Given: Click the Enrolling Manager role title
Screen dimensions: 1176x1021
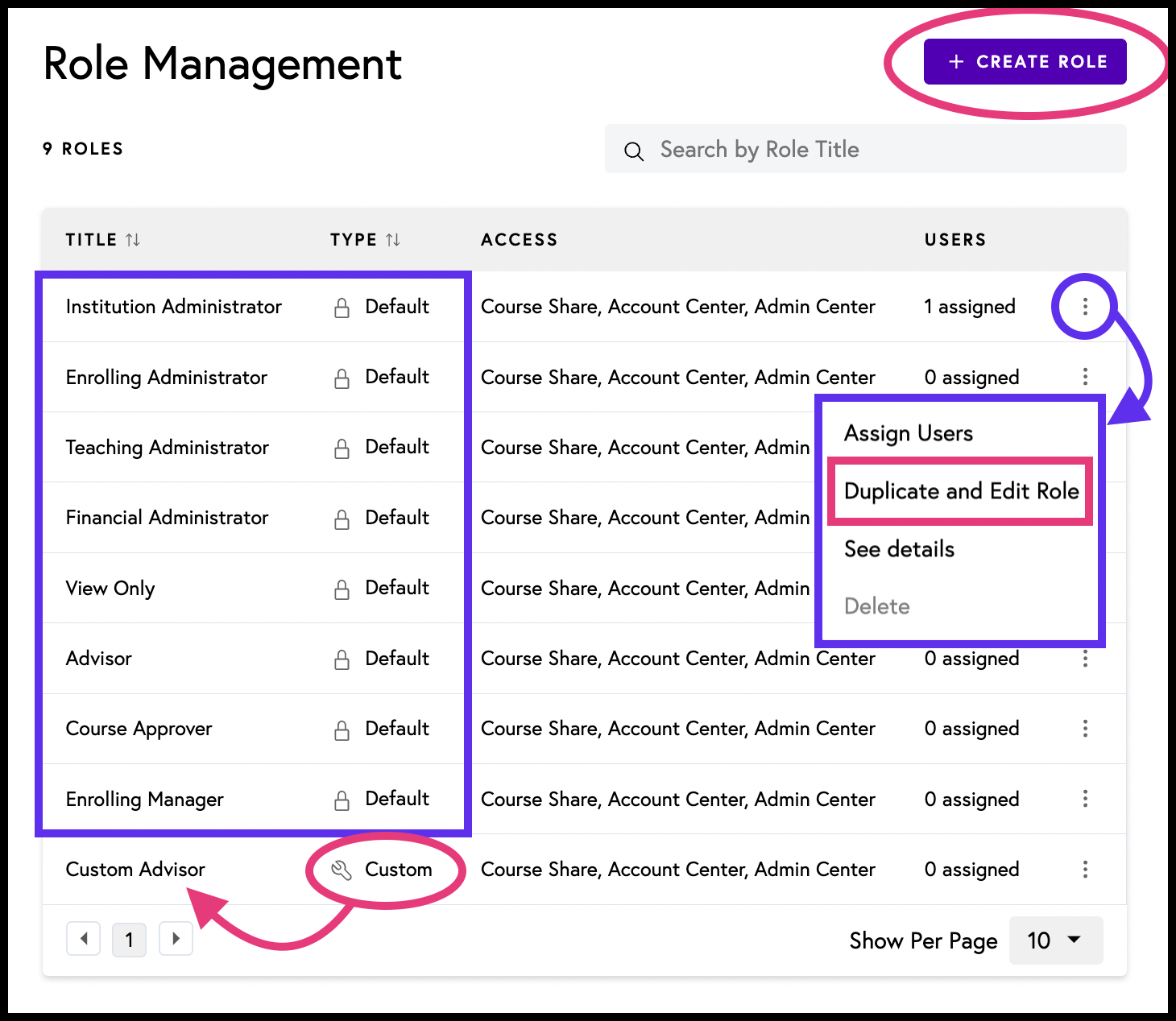Looking at the screenshot, I should pos(145,800).
